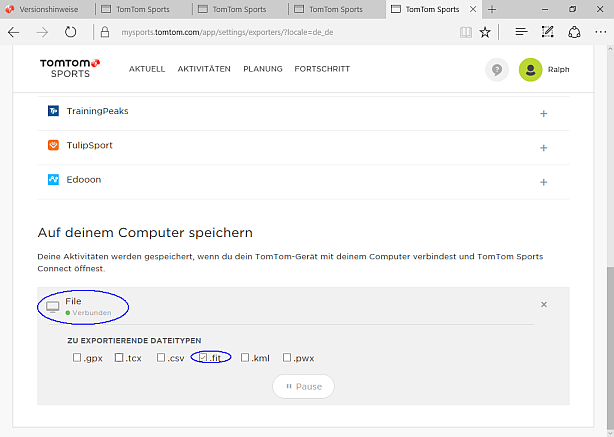The height and width of the screenshot is (437, 614).
Task: Open the PLANUNG menu item
Action: pos(263,69)
